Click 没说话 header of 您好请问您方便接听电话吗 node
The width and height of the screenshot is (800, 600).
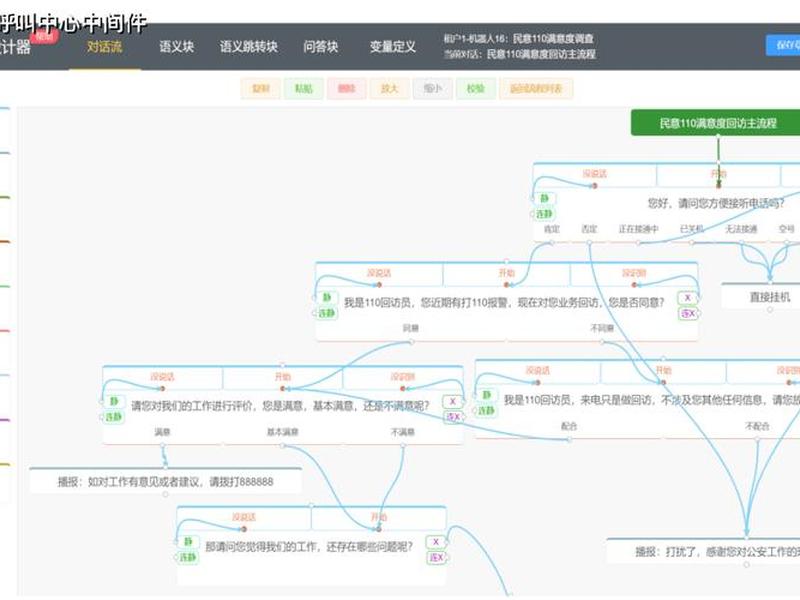pyautogui.click(x=594, y=174)
